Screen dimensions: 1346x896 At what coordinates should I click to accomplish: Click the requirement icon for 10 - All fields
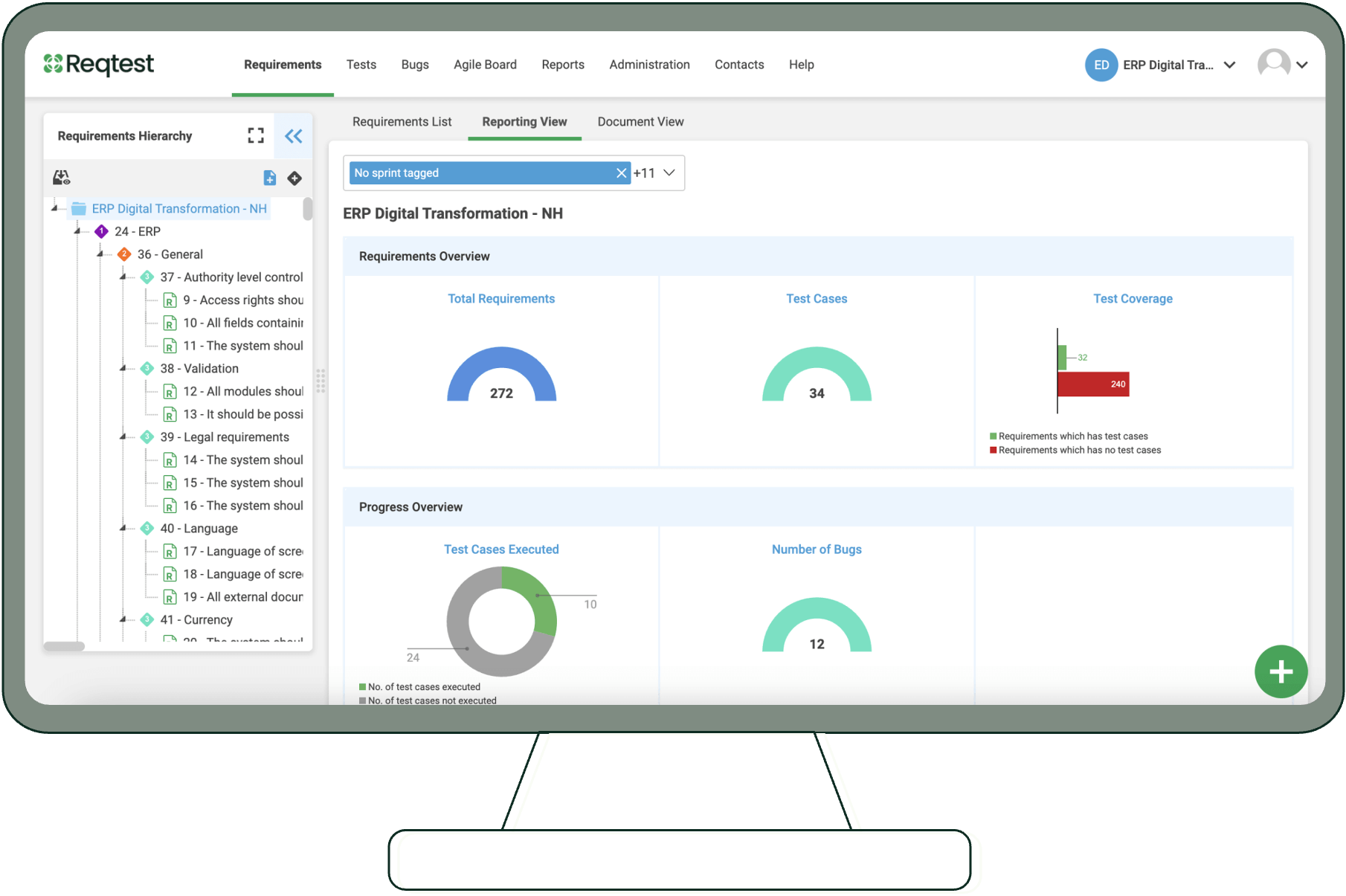170,323
